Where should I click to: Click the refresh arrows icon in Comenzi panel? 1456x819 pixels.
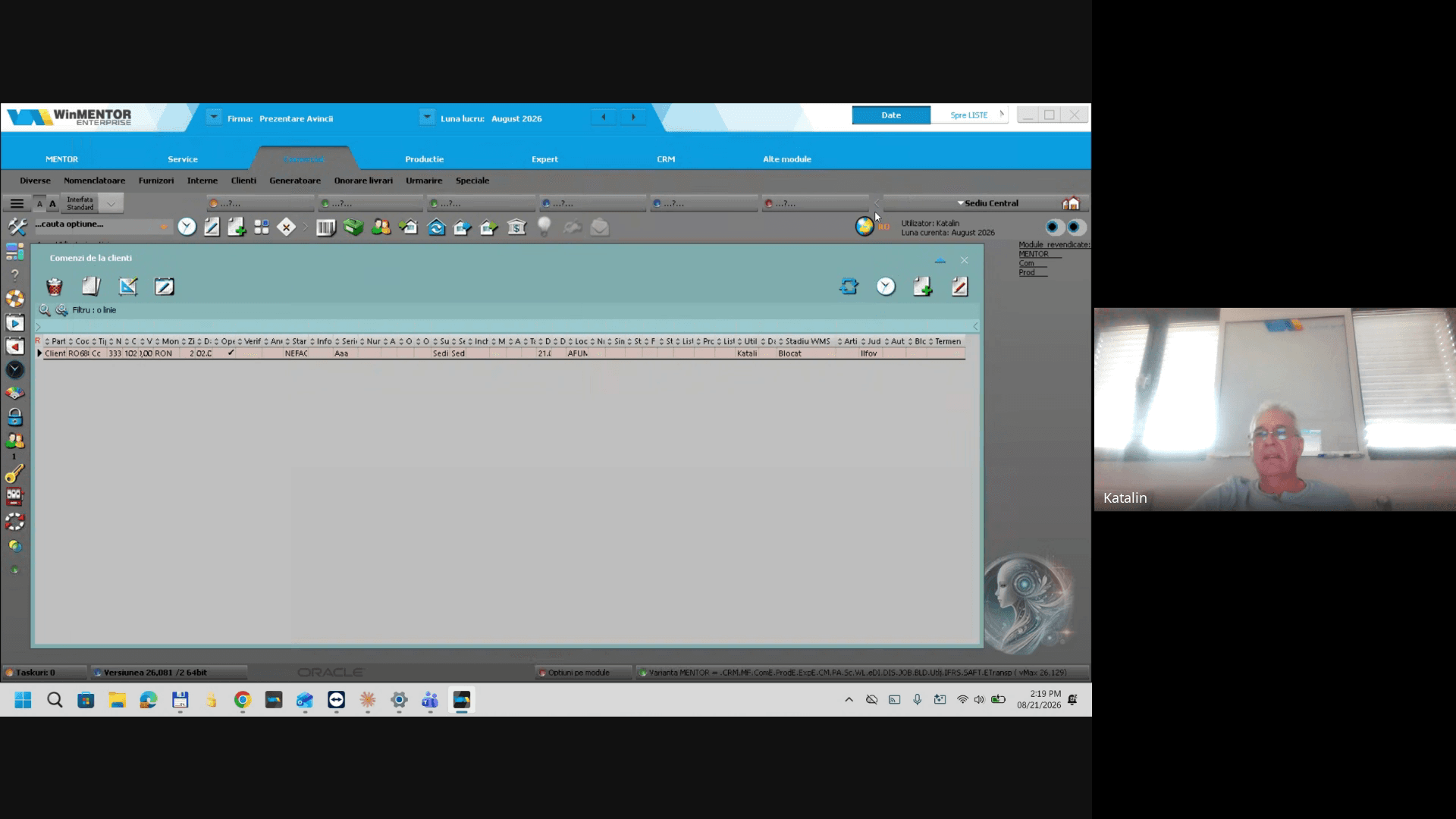(849, 287)
